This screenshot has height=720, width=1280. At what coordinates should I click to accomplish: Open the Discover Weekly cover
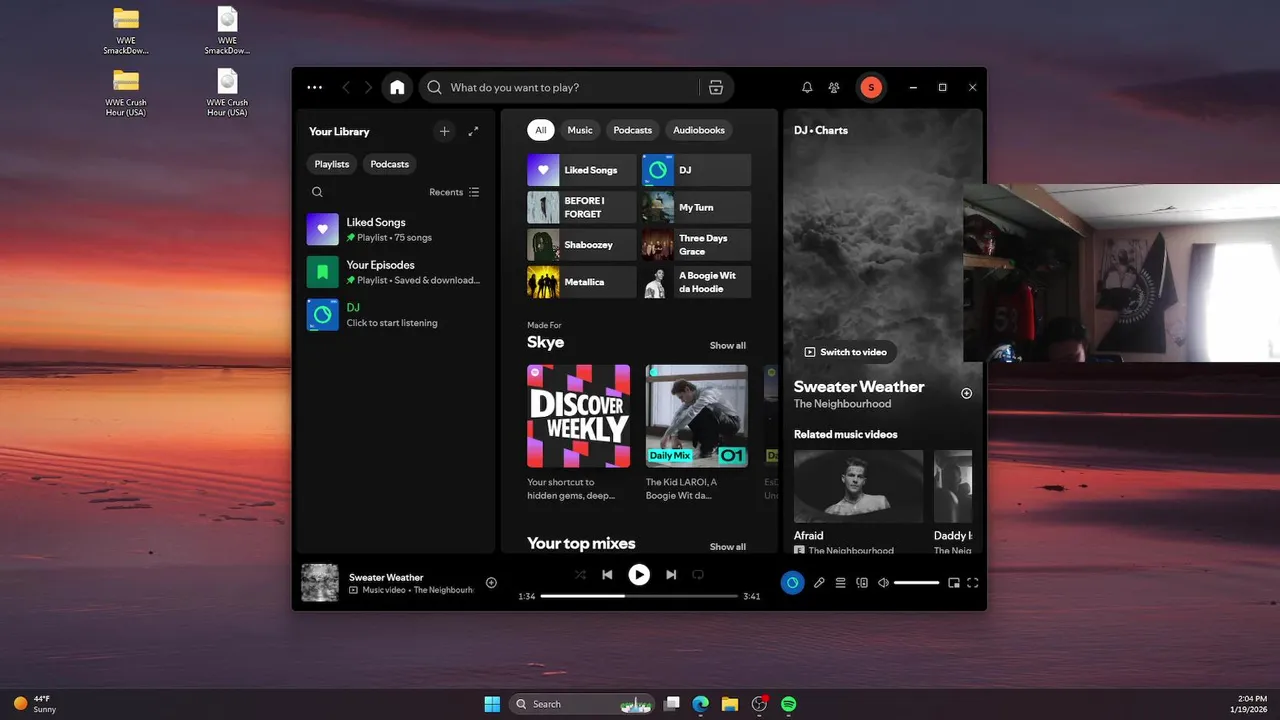click(579, 416)
